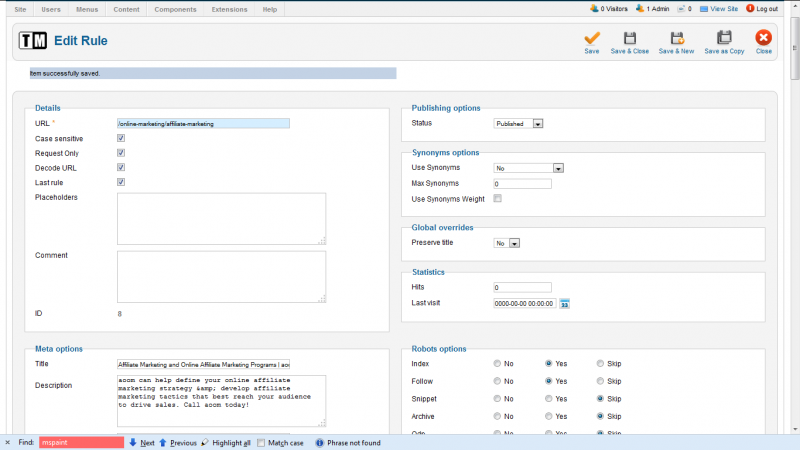This screenshot has height=450, width=800.
Task: Click the Save as Copy icon
Action: [724, 38]
